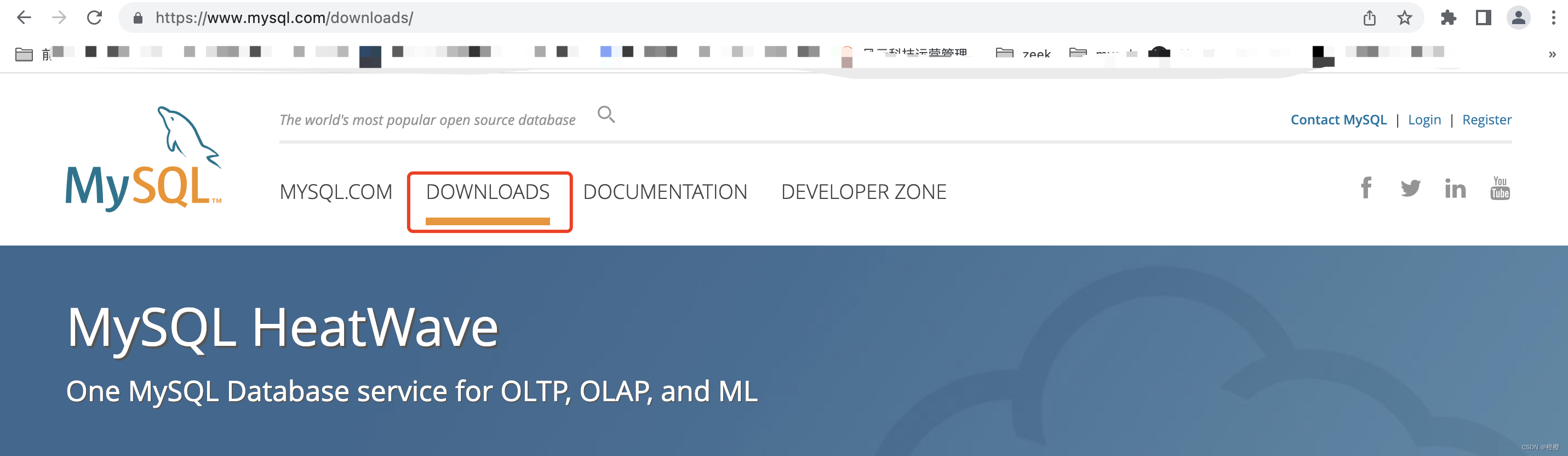Click the Login link
This screenshot has height=456, width=1568.
tap(1424, 120)
